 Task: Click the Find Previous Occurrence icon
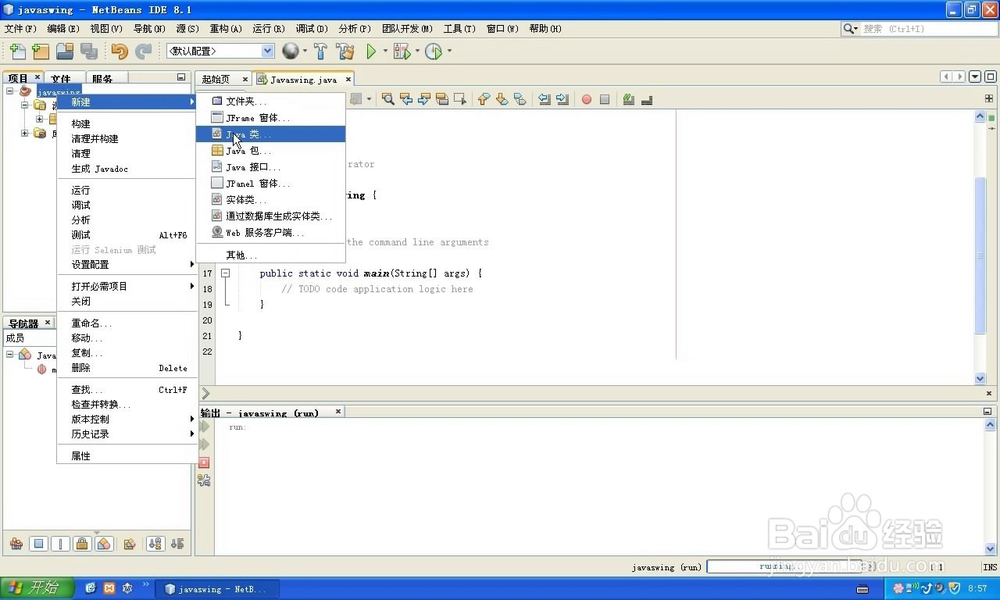406,99
